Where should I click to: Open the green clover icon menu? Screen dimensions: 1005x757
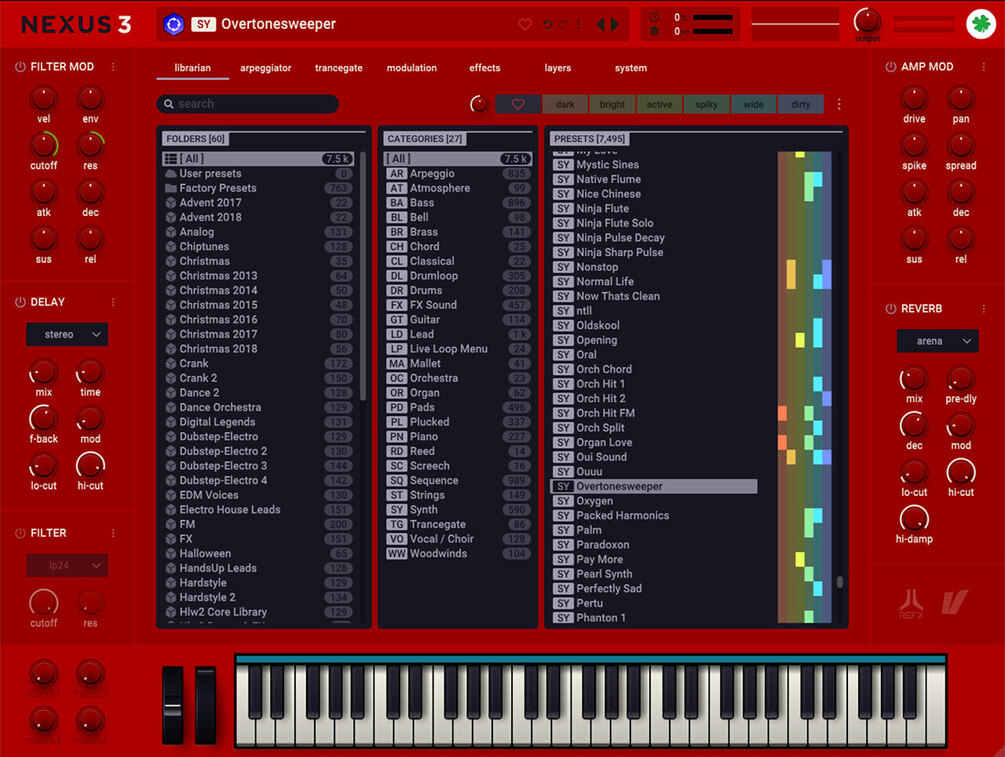point(981,24)
